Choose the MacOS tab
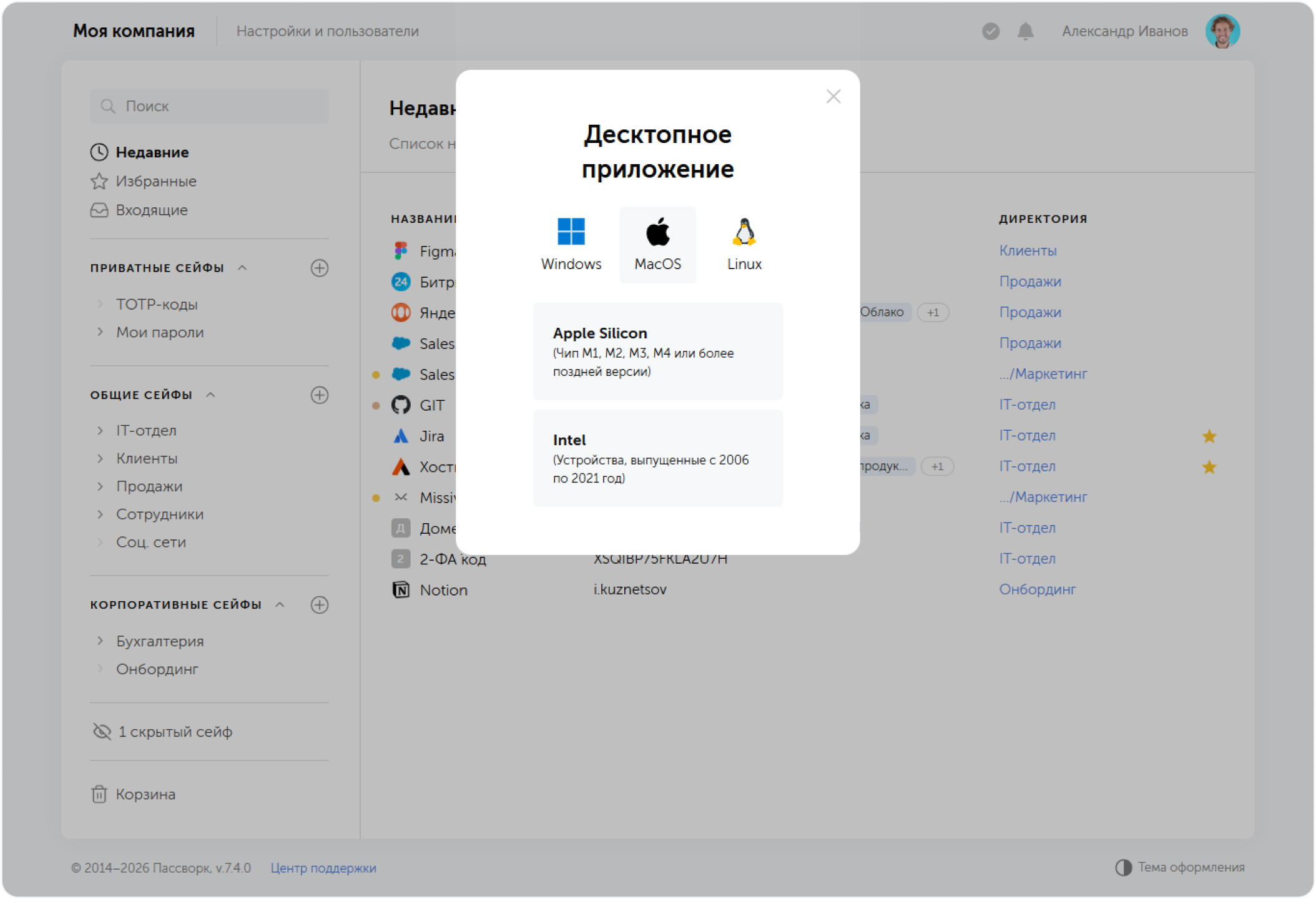 tap(657, 245)
